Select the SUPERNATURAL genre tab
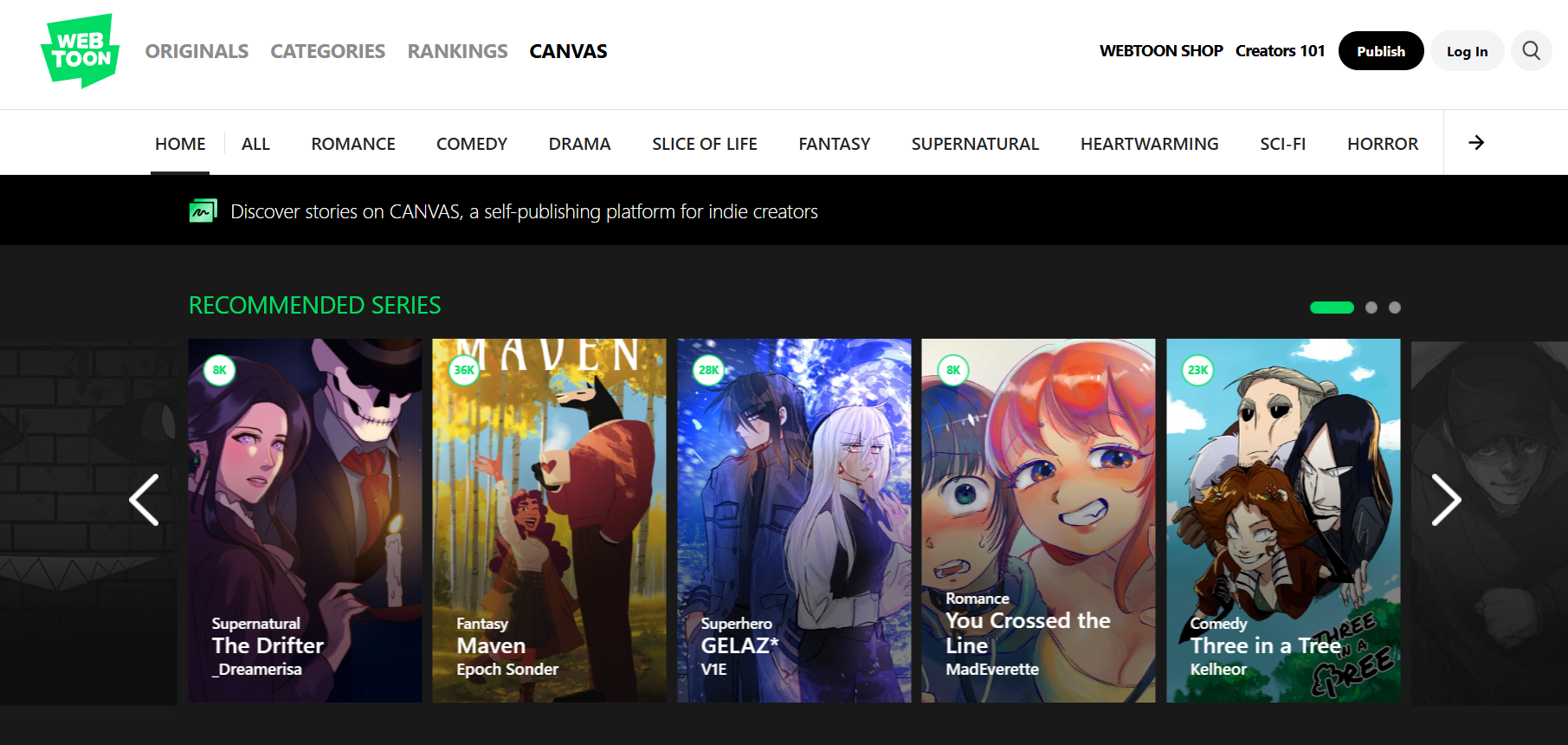This screenshot has height=745, width=1568. click(975, 144)
